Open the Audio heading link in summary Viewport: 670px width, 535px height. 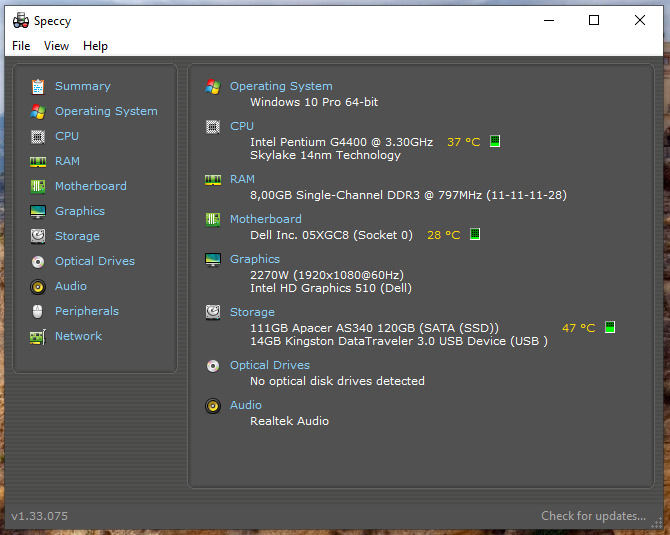246,405
